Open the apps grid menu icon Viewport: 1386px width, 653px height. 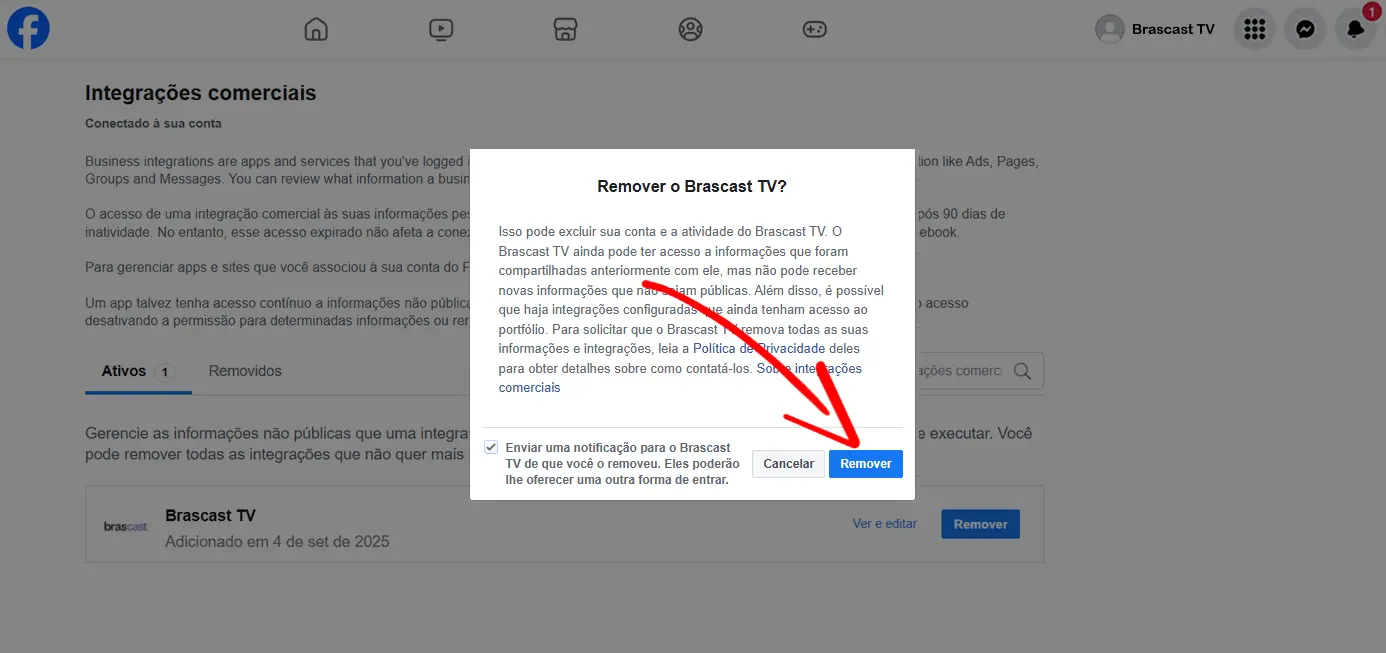click(1254, 29)
